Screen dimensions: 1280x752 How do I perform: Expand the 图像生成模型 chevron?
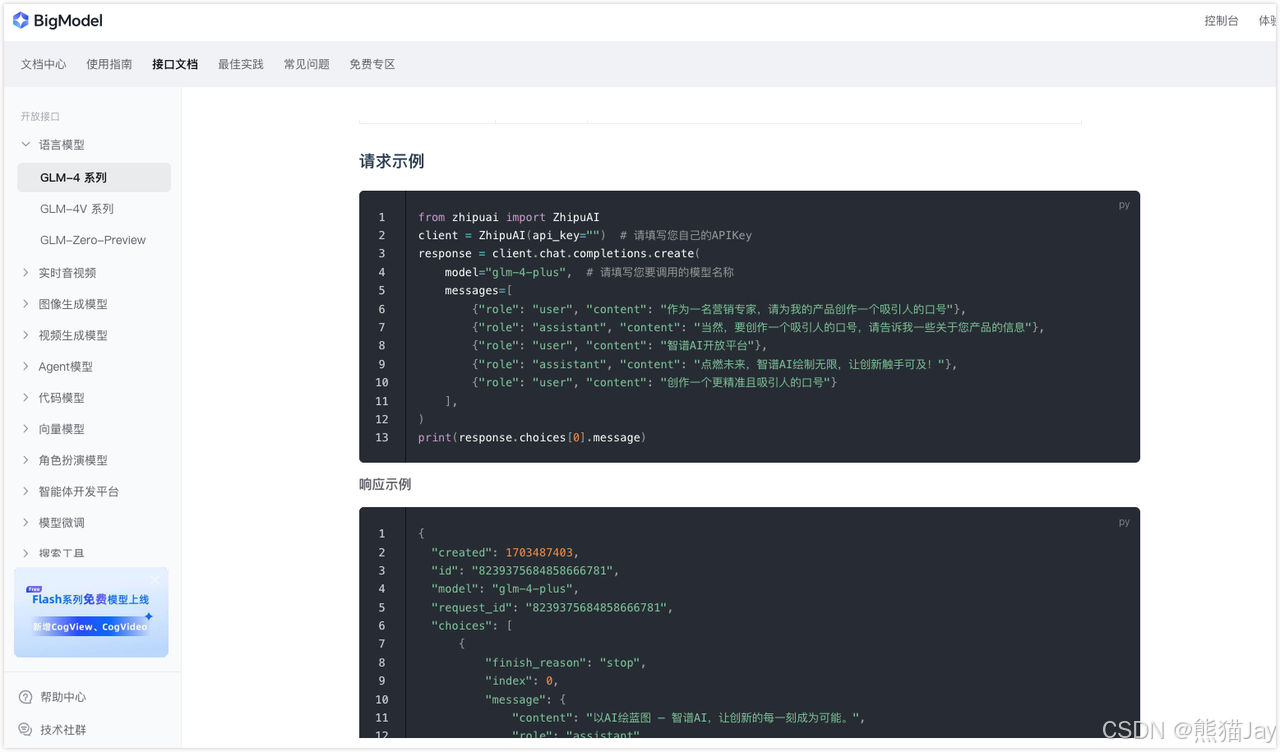point(26,304)
